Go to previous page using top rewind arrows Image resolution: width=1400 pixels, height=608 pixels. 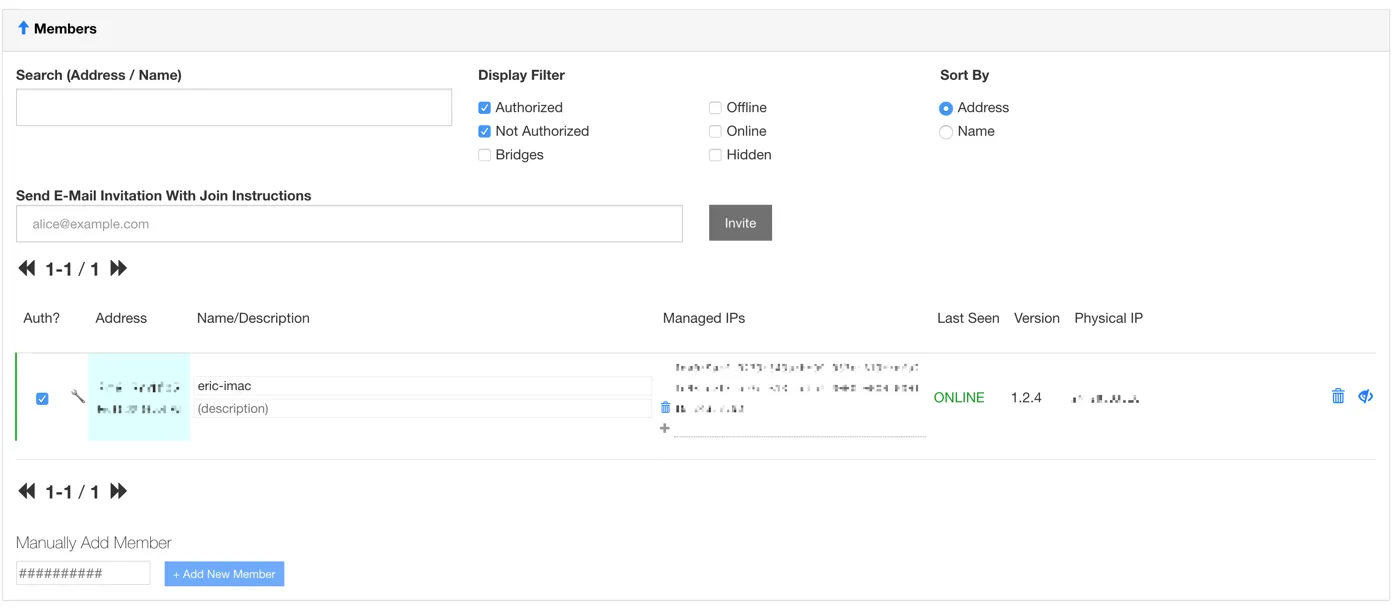27,268
